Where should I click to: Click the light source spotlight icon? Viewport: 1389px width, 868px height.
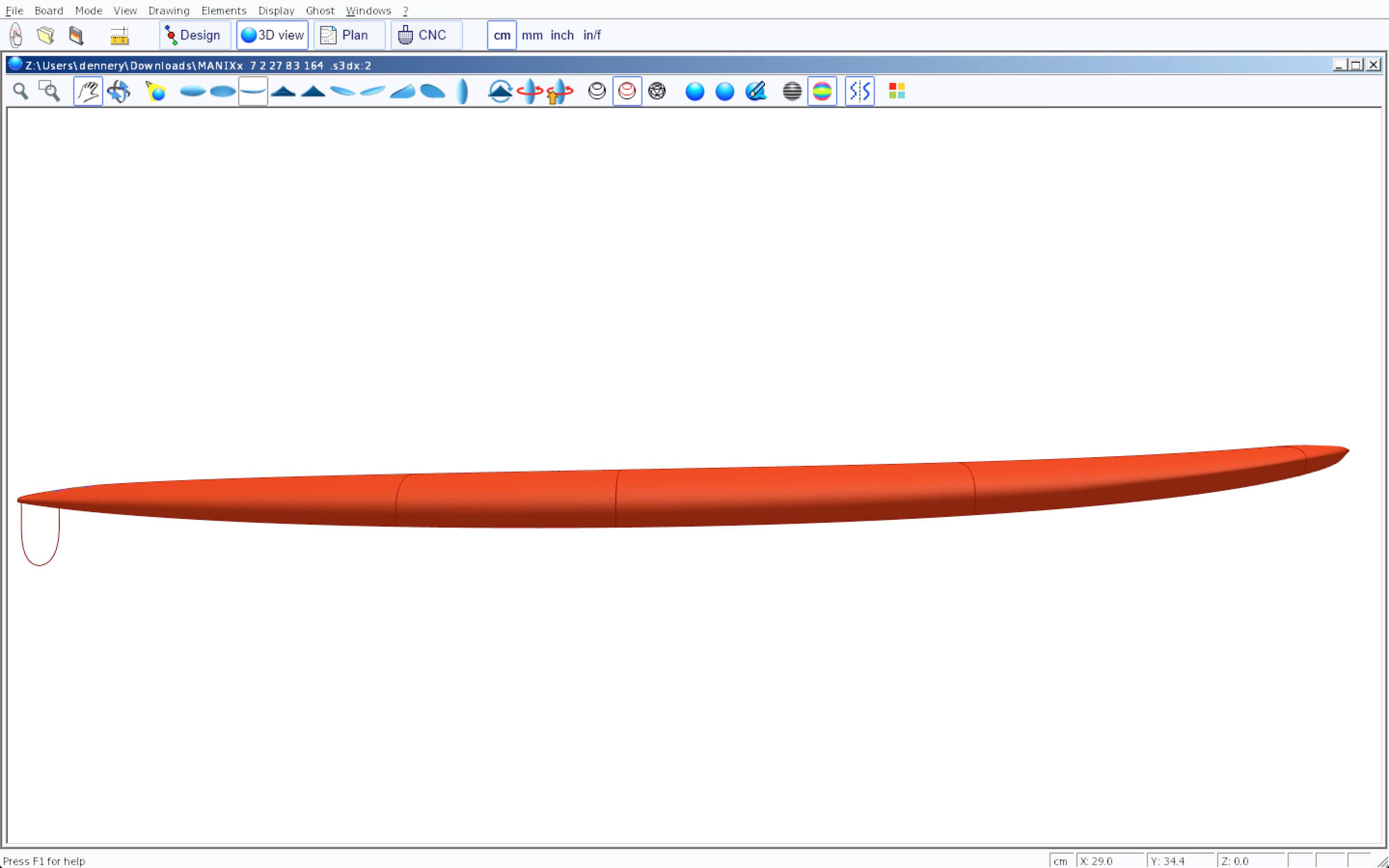(156, 91)
